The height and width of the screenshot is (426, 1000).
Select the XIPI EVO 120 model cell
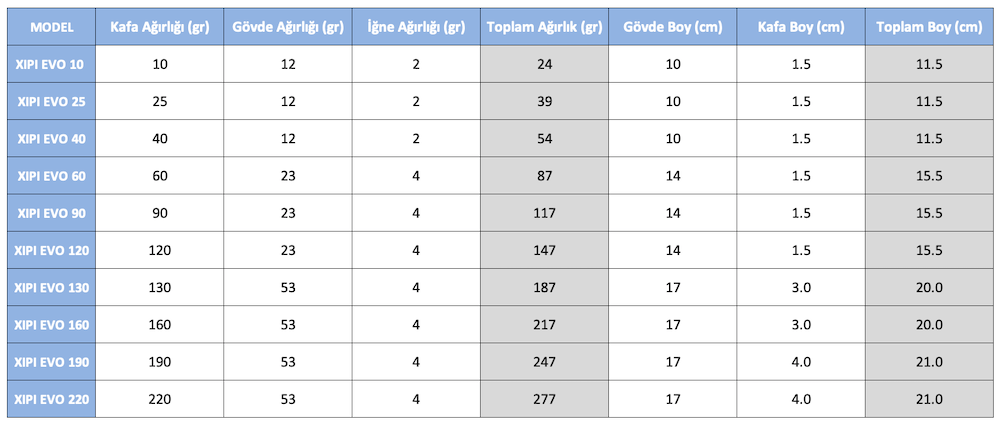tap(51, 250)
